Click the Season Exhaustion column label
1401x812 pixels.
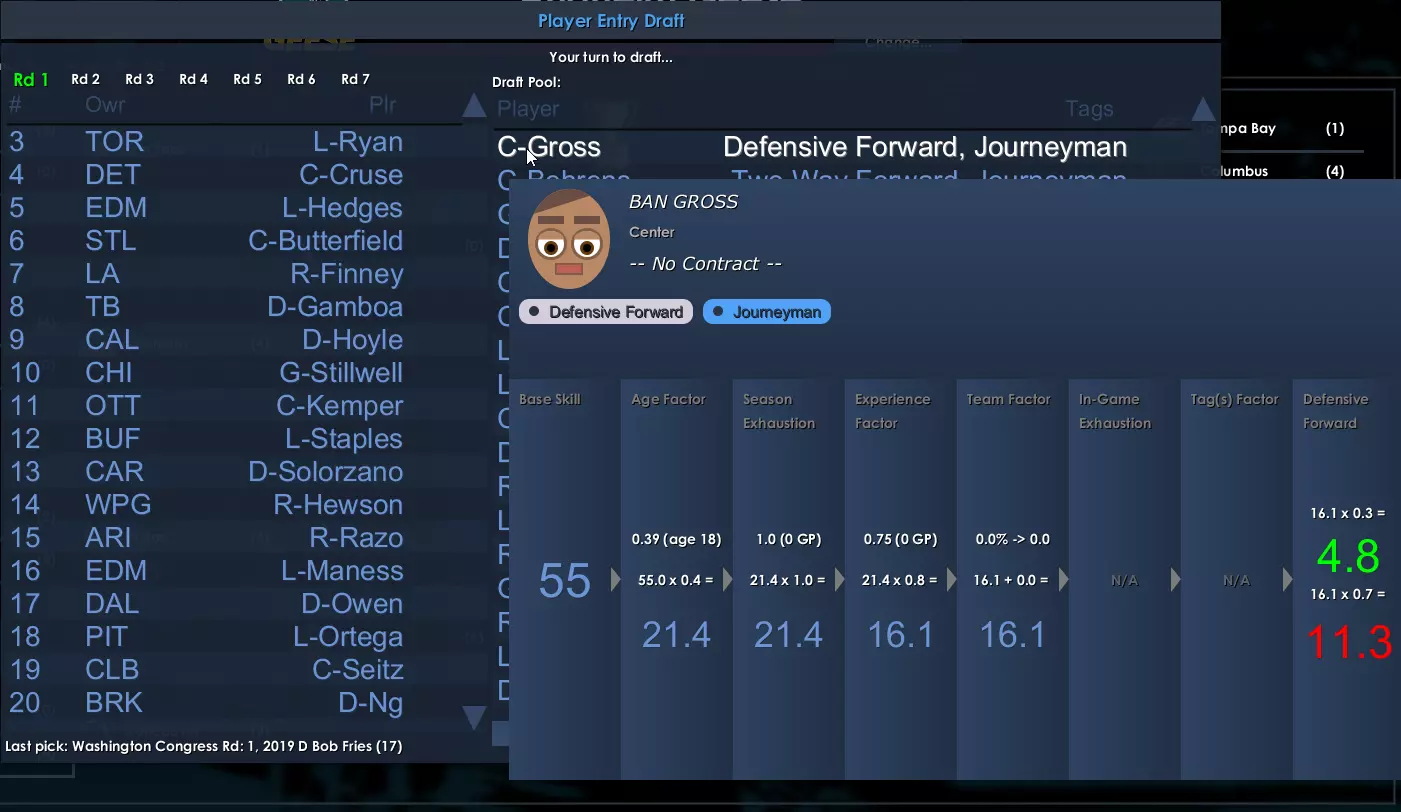[x=779, y=411]
